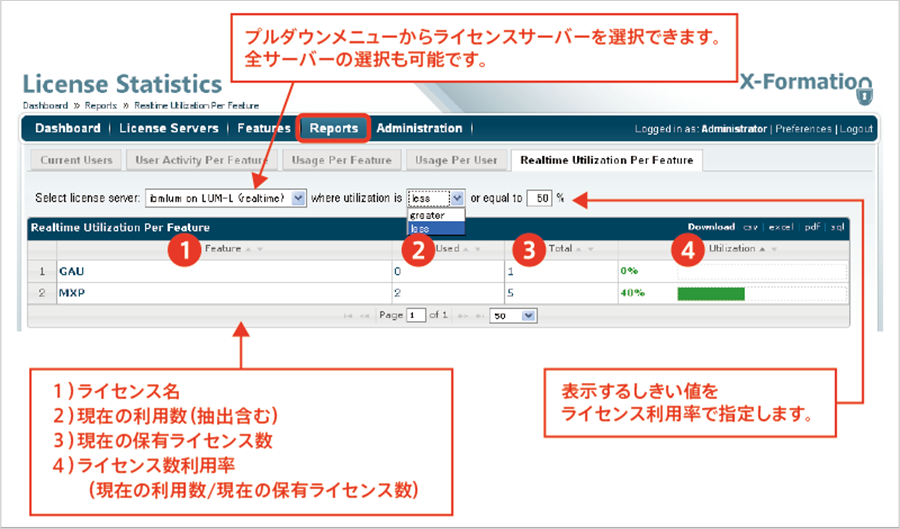Go to last page pagination icon
This screenshot has width=900, height=529.
click(479, 316)
